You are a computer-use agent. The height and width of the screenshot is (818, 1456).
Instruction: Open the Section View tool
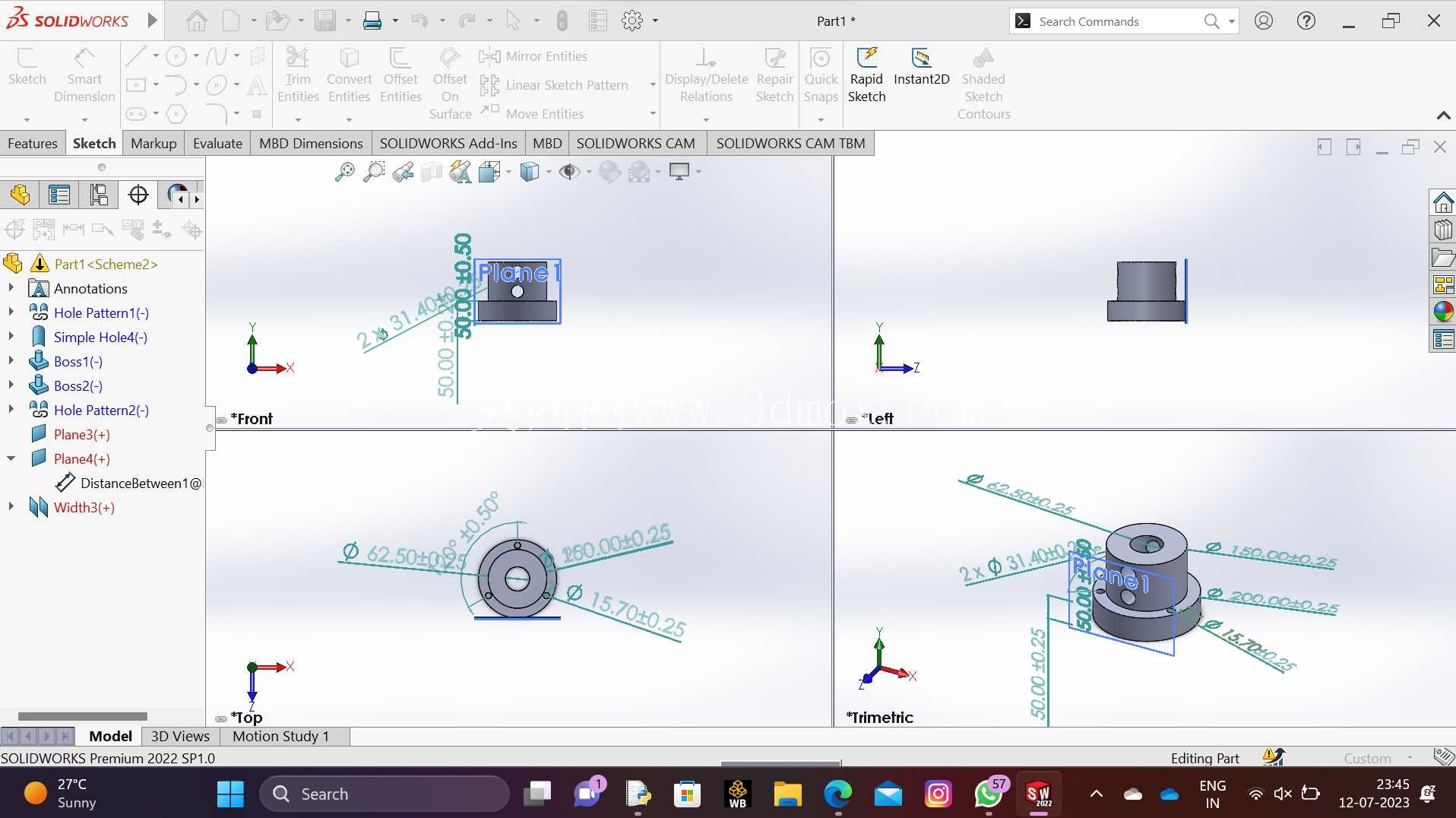[432, 172]
